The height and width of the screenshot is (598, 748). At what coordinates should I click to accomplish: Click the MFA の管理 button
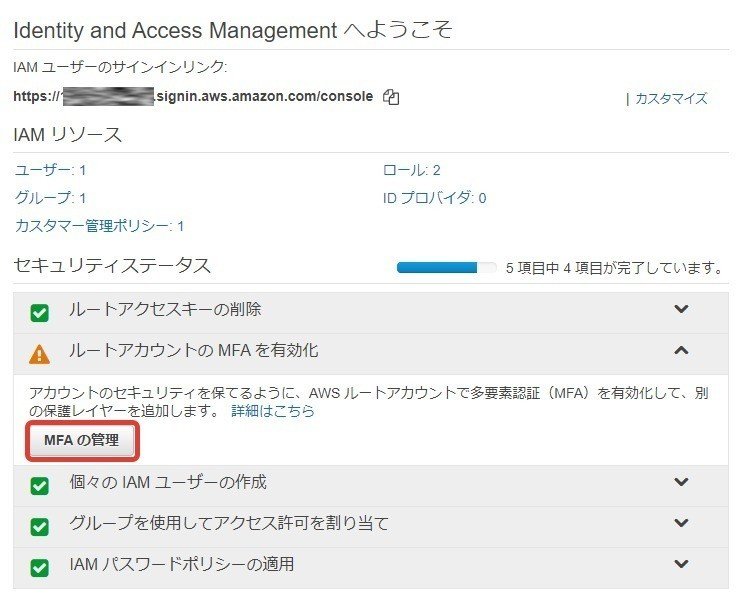82,440
